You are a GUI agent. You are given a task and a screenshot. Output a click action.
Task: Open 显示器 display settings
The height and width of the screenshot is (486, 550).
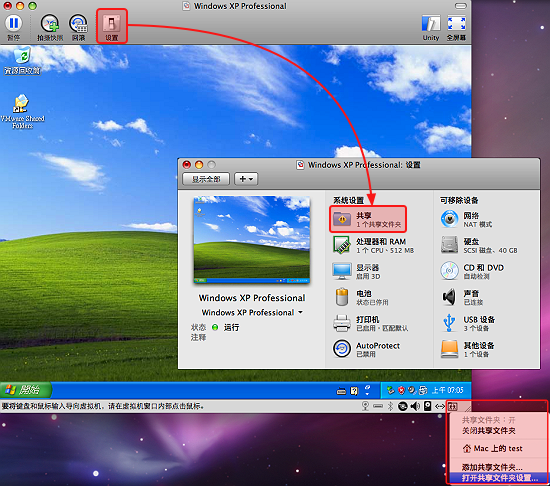point(357,271)
